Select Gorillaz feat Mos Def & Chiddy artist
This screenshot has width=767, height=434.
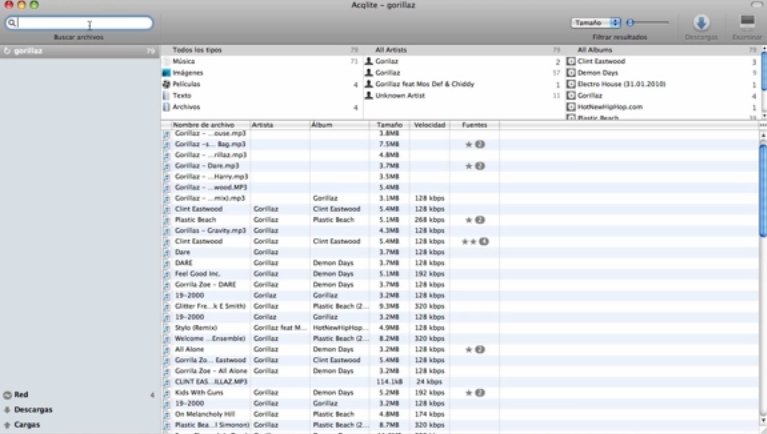click(464, 84)
